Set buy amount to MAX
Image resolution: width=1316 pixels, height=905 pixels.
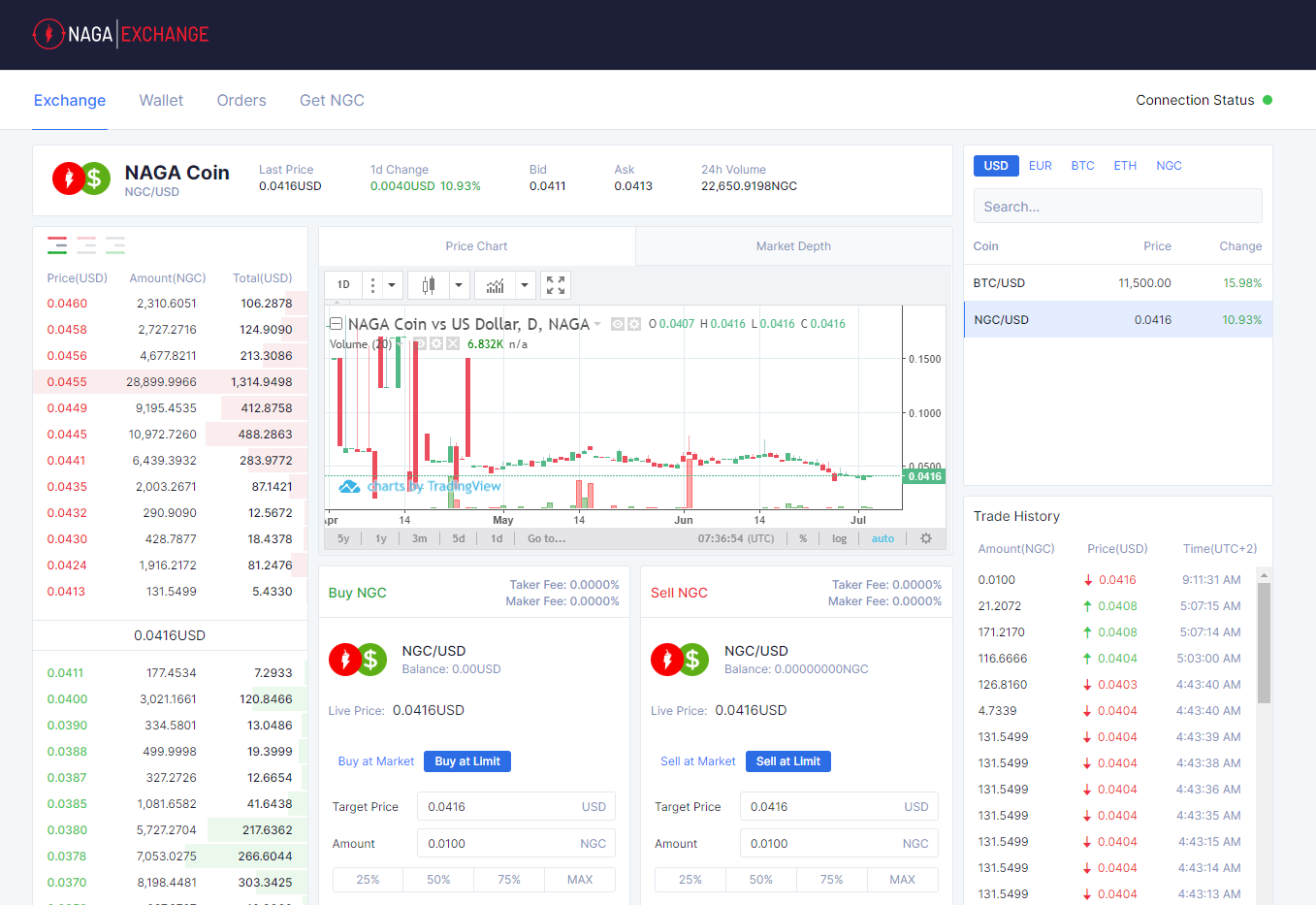[x=580, y=880]
